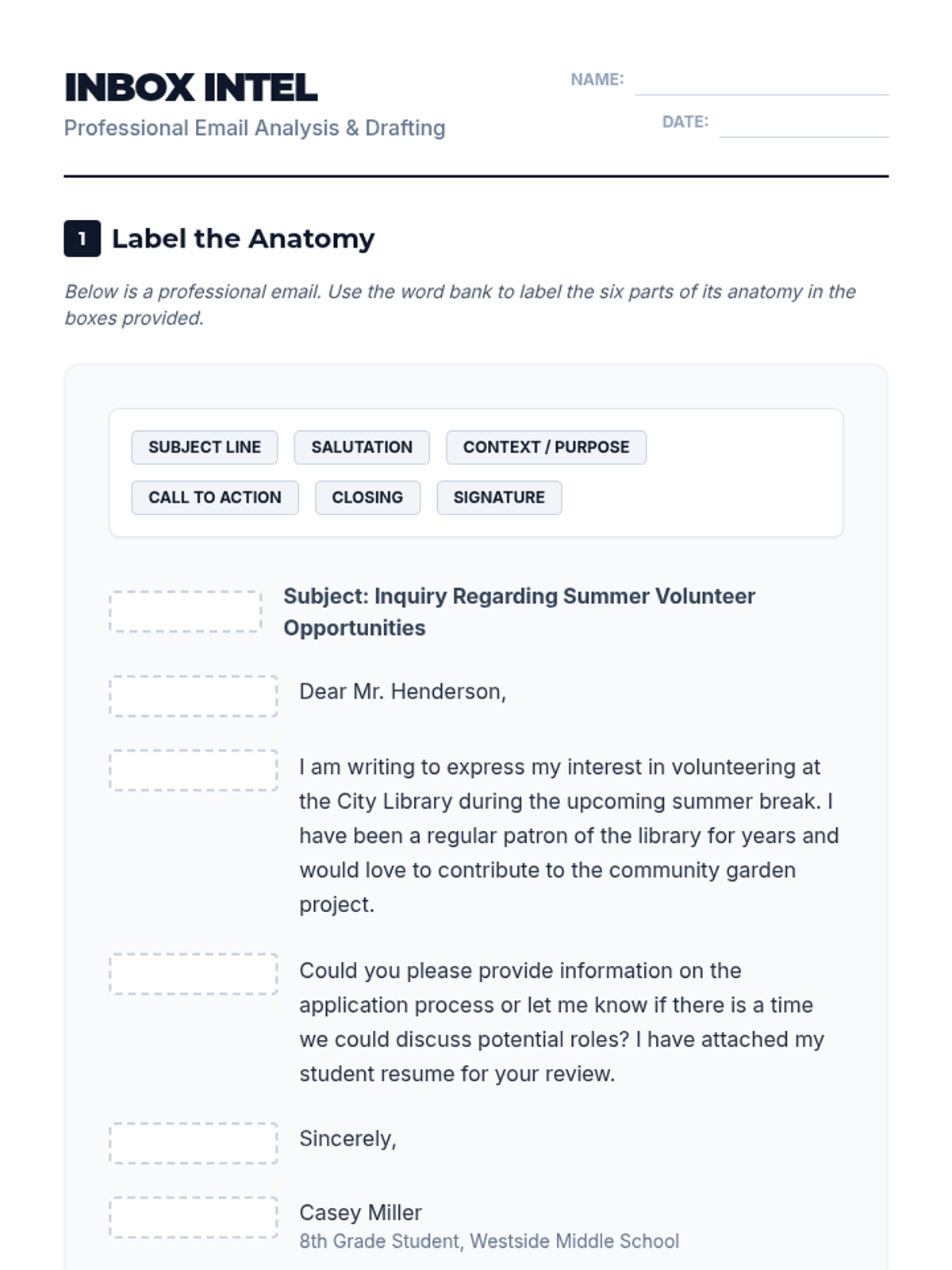Click the Casey Miller signature name
The image size is (952, 1270).
(360, 1213)
